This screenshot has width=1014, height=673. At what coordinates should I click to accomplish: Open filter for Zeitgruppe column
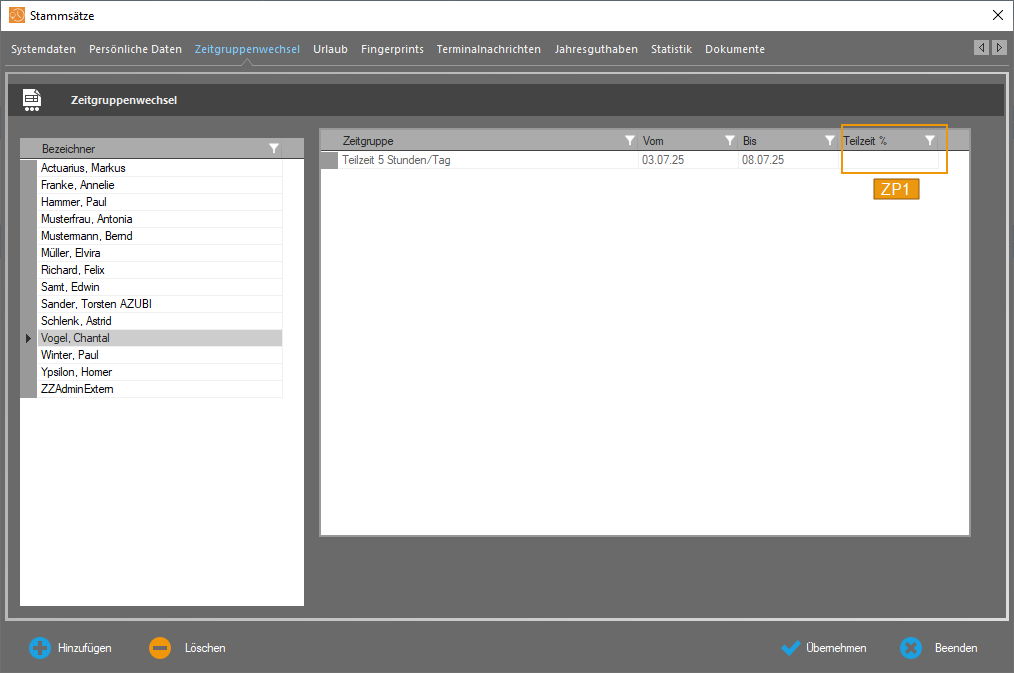coord(629,141)
